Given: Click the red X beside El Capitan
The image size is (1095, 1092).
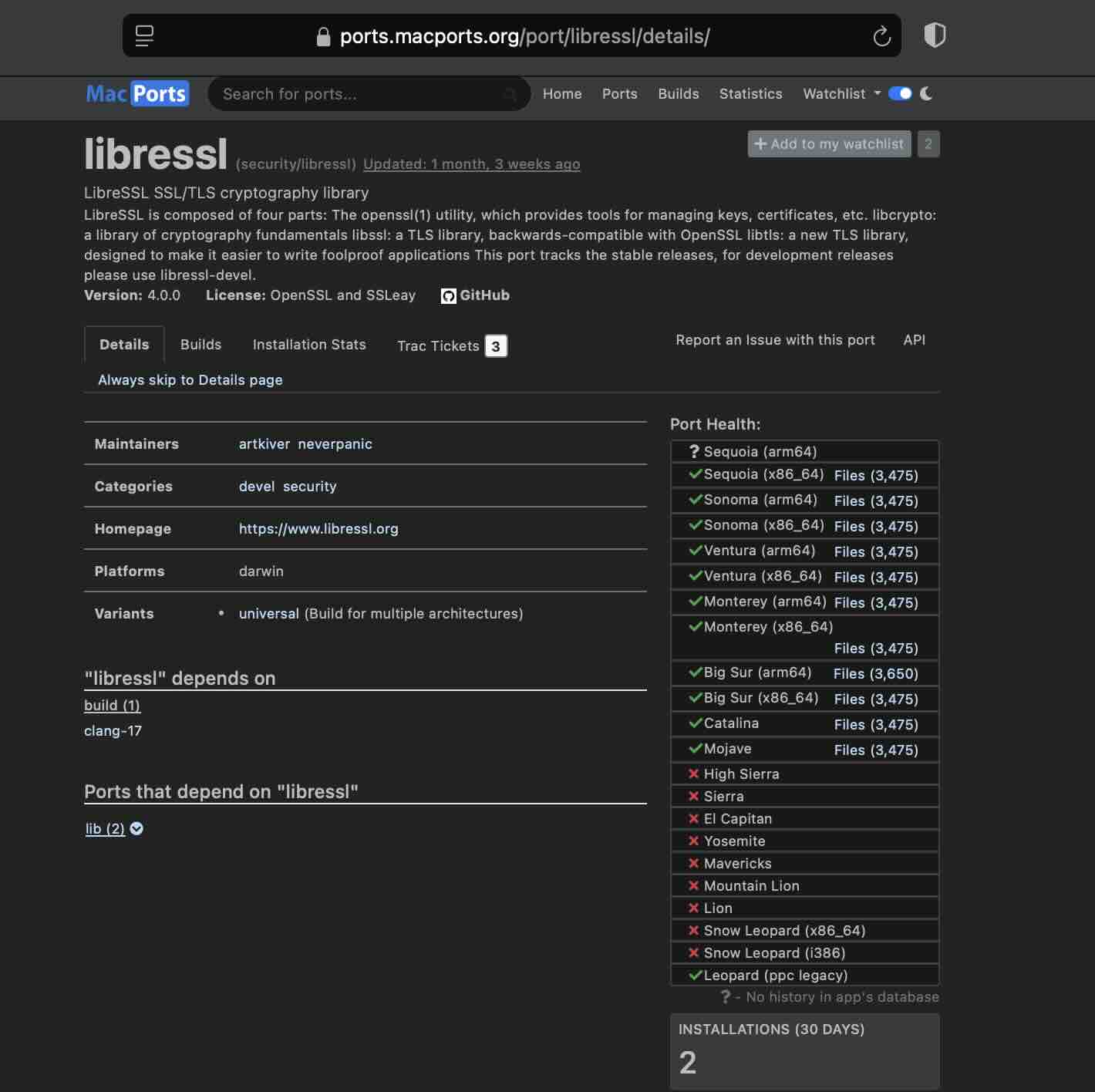Looking at the screenshot, I should (x=694, y=819).
